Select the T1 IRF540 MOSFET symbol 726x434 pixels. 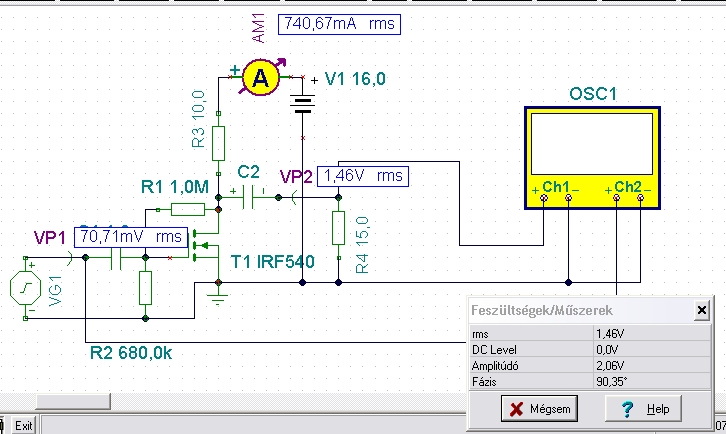point(206,245)
